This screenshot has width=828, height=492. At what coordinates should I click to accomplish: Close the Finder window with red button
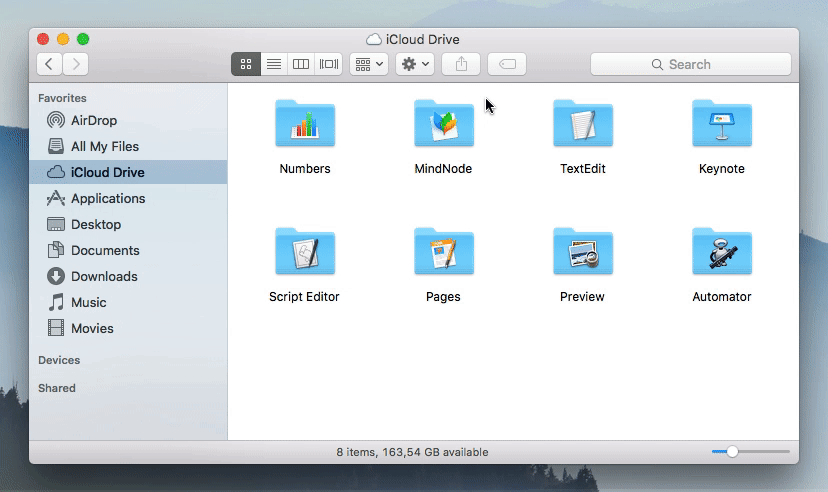pyautogui.click(x=43, y=39)
